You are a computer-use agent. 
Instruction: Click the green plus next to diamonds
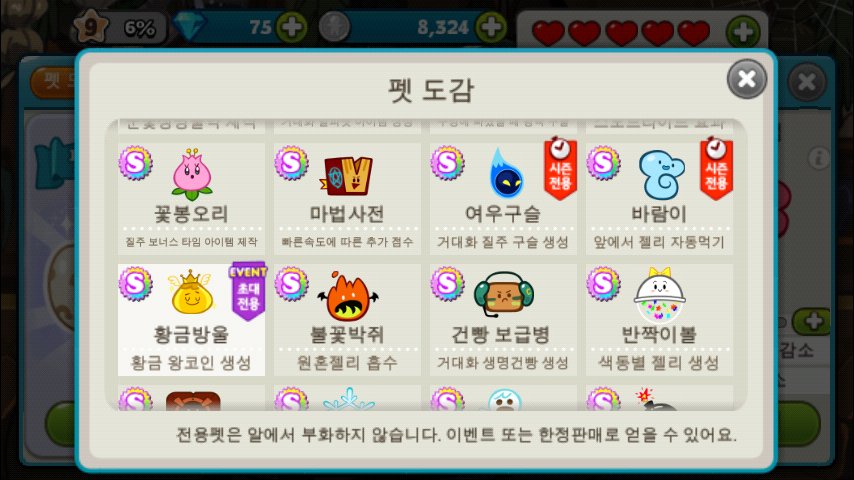click(x=291, y=27)
